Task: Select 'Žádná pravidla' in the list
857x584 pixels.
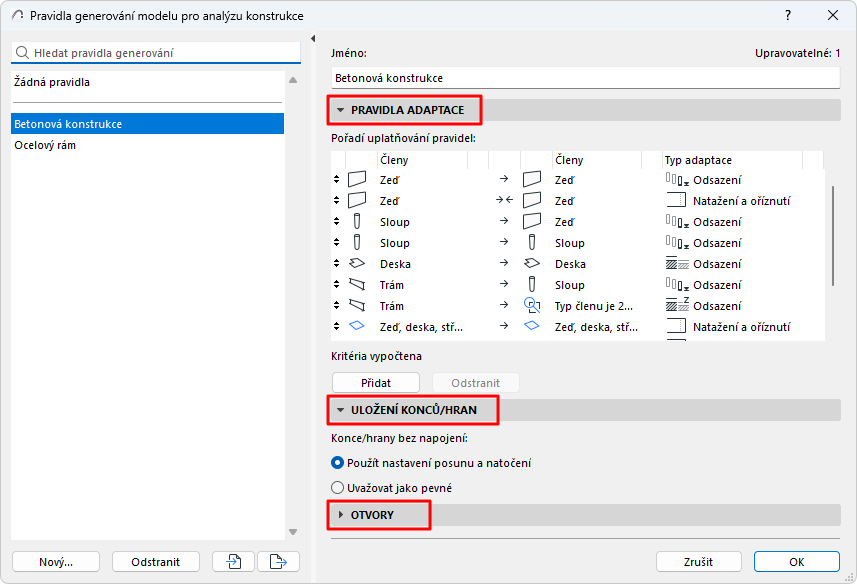Action: click(52, 82)
